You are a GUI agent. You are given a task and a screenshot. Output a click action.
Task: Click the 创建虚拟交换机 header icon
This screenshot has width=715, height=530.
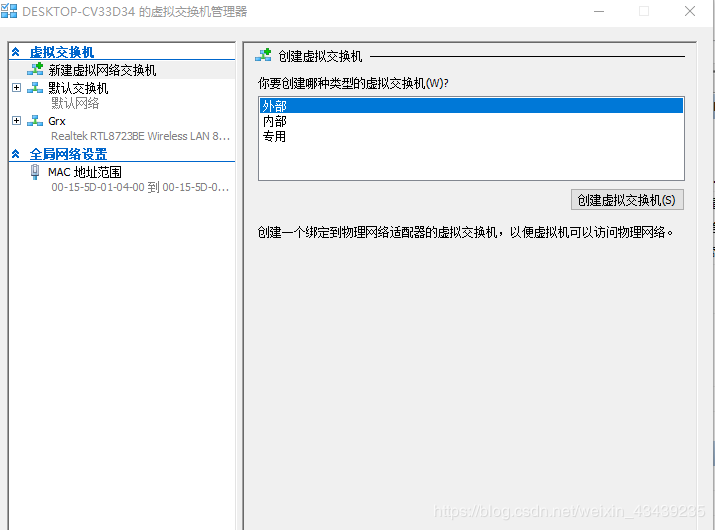click(x=263, y=55)
